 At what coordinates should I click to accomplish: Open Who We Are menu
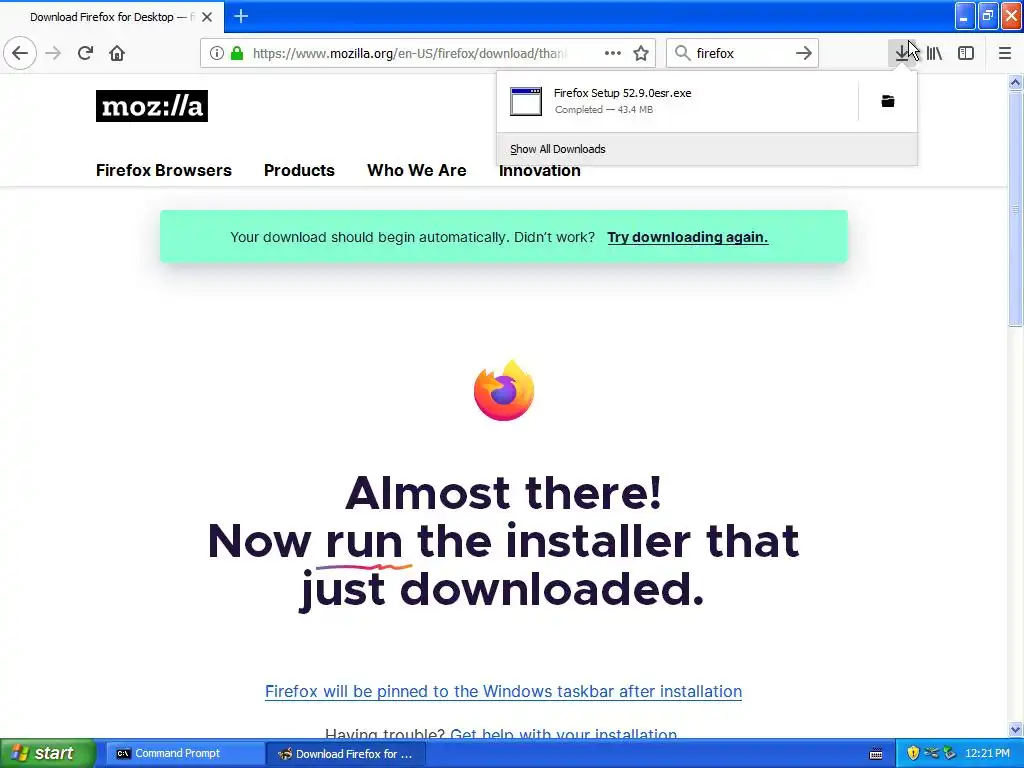point(417,170)
